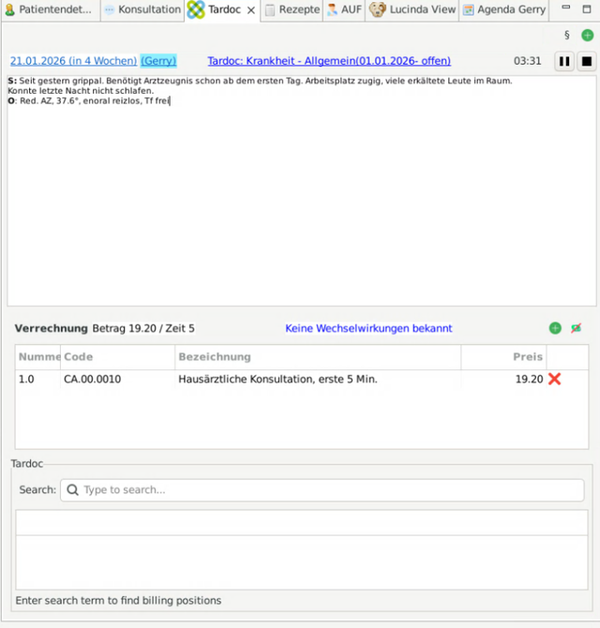Click the AUF person icon
This screenshot has height=628, width=600.
pyautogui.click(x=332, y=10)
